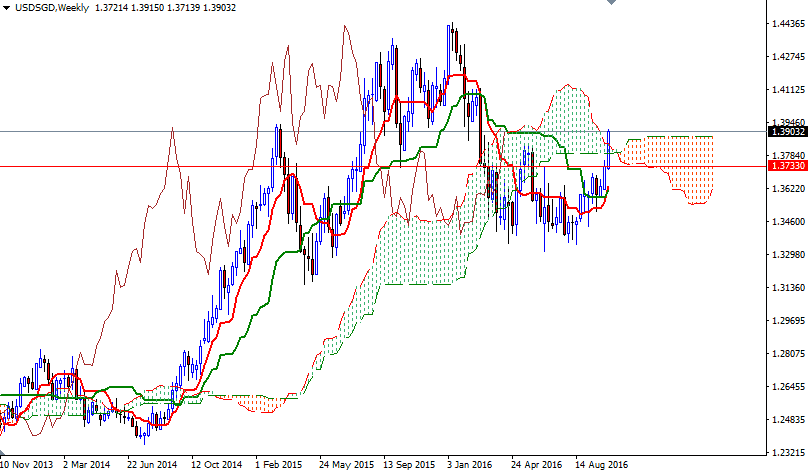The height and width of the screenshot is (472, 808).
Task: Click the price scale value 1.44365
Action: click(788, 24)
